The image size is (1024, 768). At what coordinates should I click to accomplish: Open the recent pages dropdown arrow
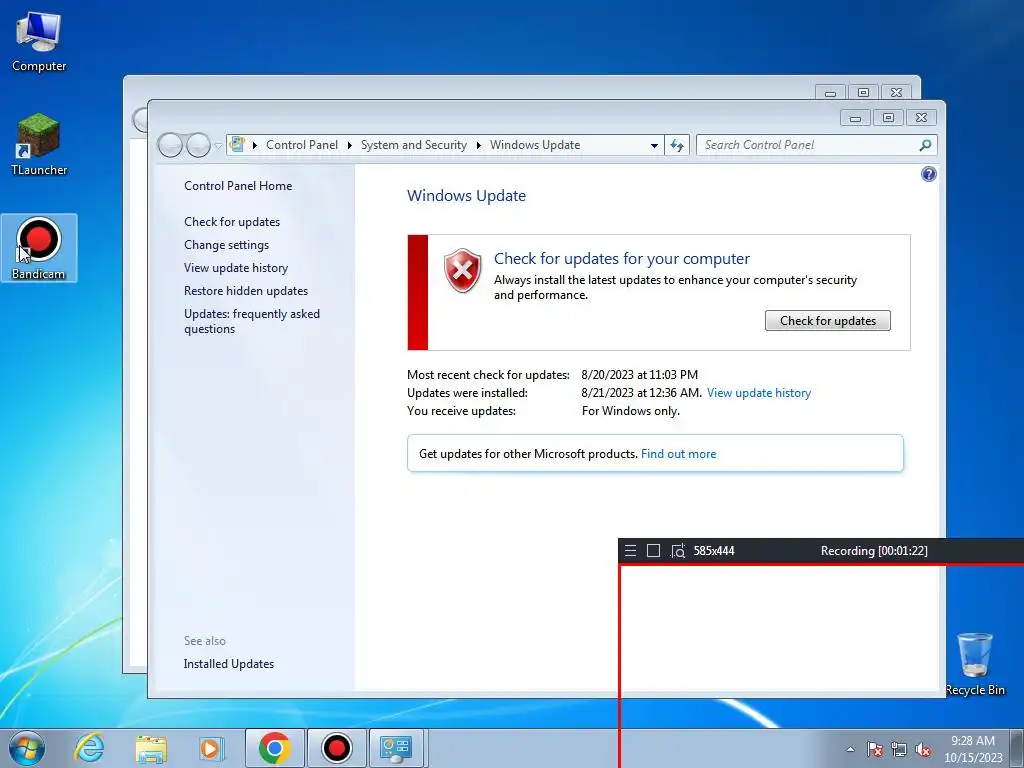pyautogui.click(x=218, y=146)
